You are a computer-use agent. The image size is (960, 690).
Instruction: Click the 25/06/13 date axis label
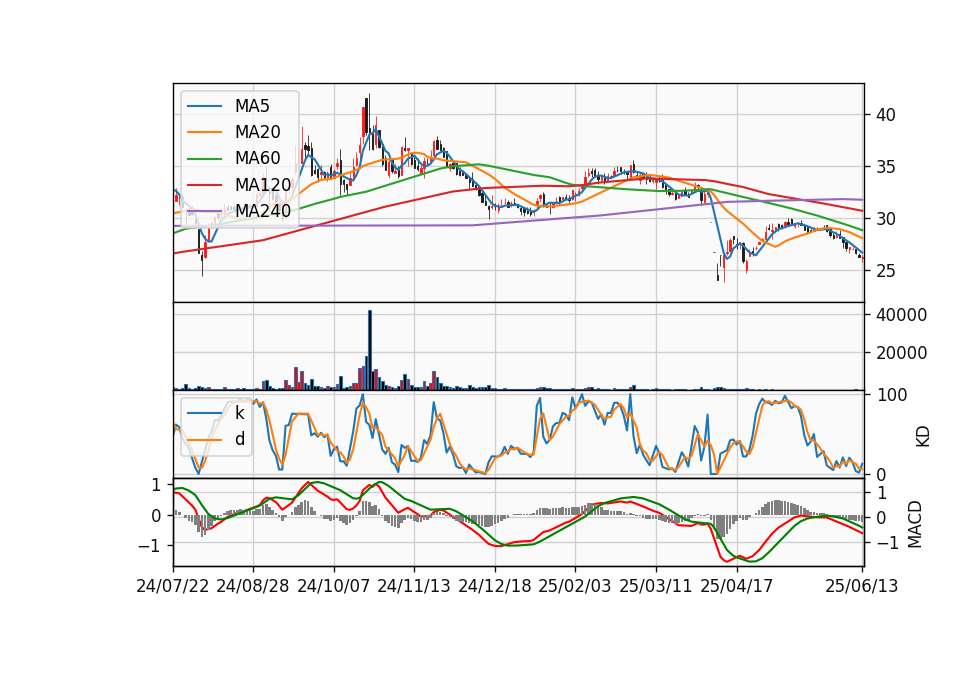[861, 586]
